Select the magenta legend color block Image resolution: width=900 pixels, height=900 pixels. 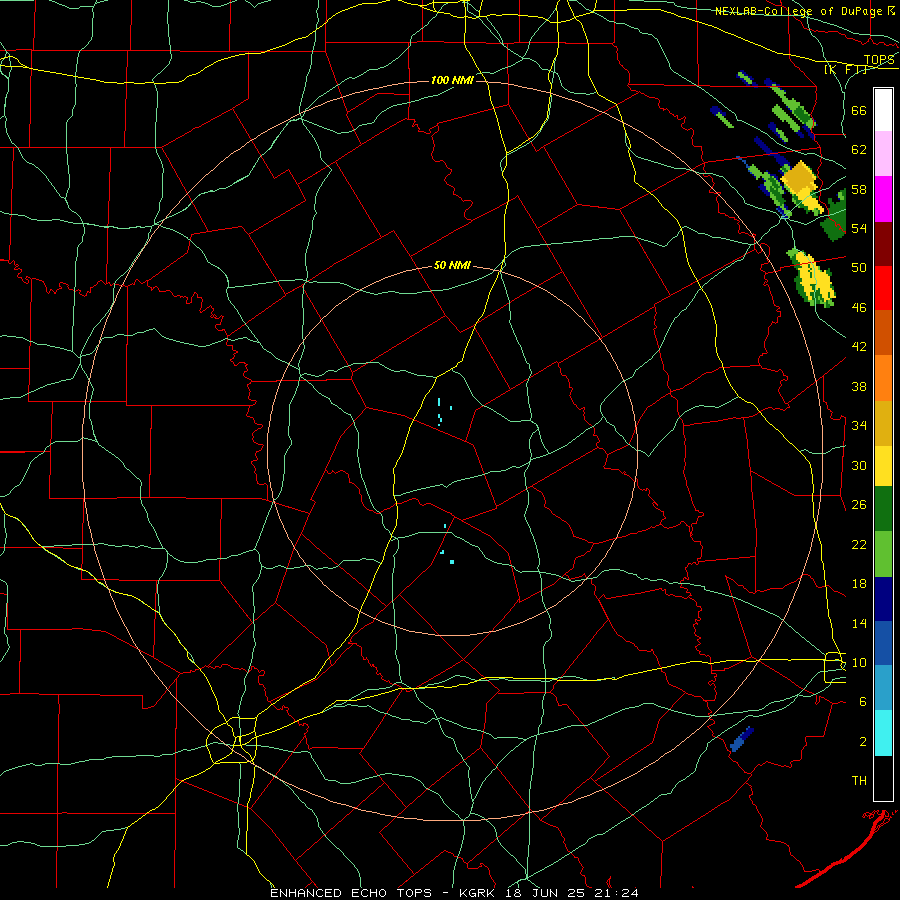883,199
